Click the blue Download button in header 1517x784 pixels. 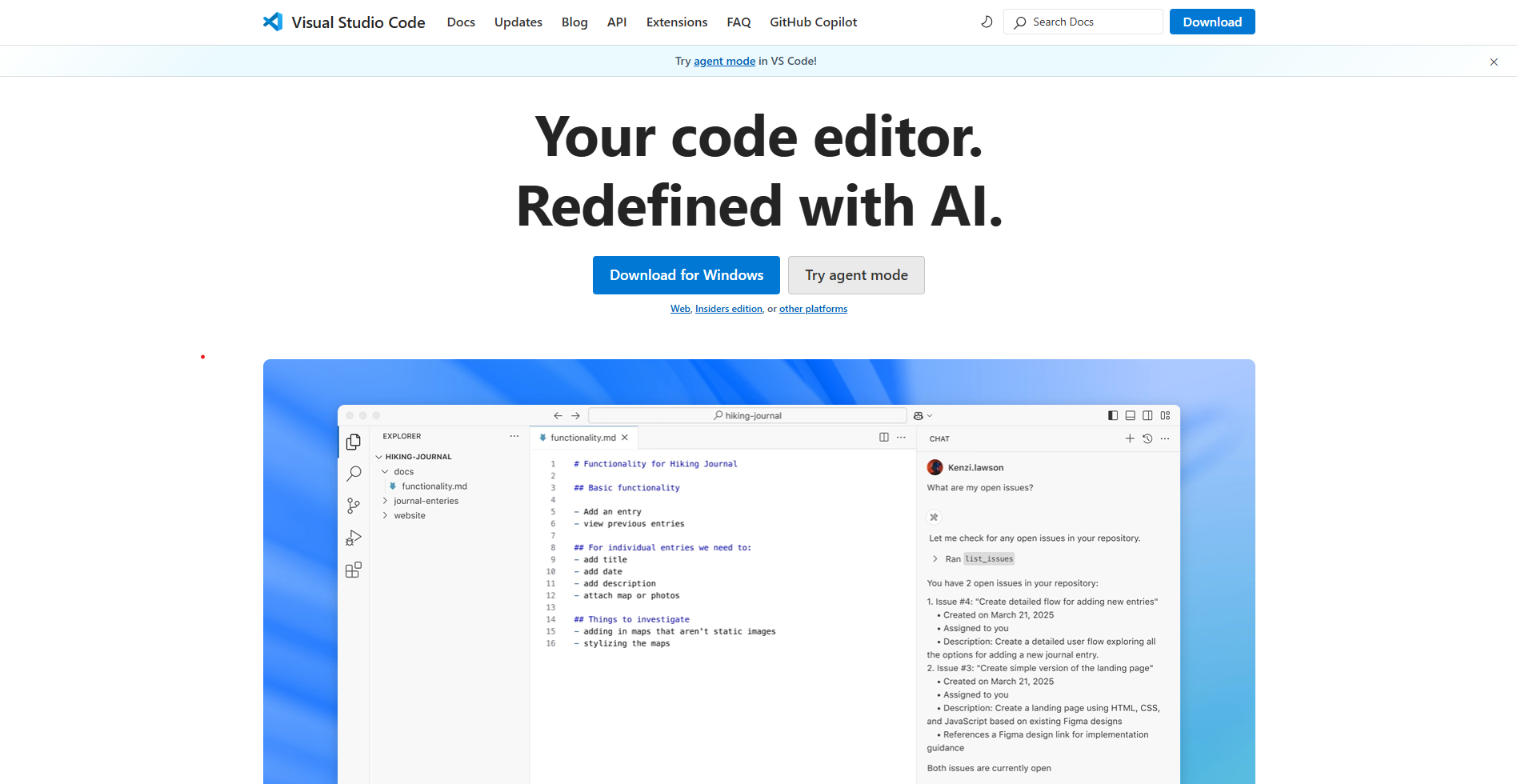point(1212,22)
